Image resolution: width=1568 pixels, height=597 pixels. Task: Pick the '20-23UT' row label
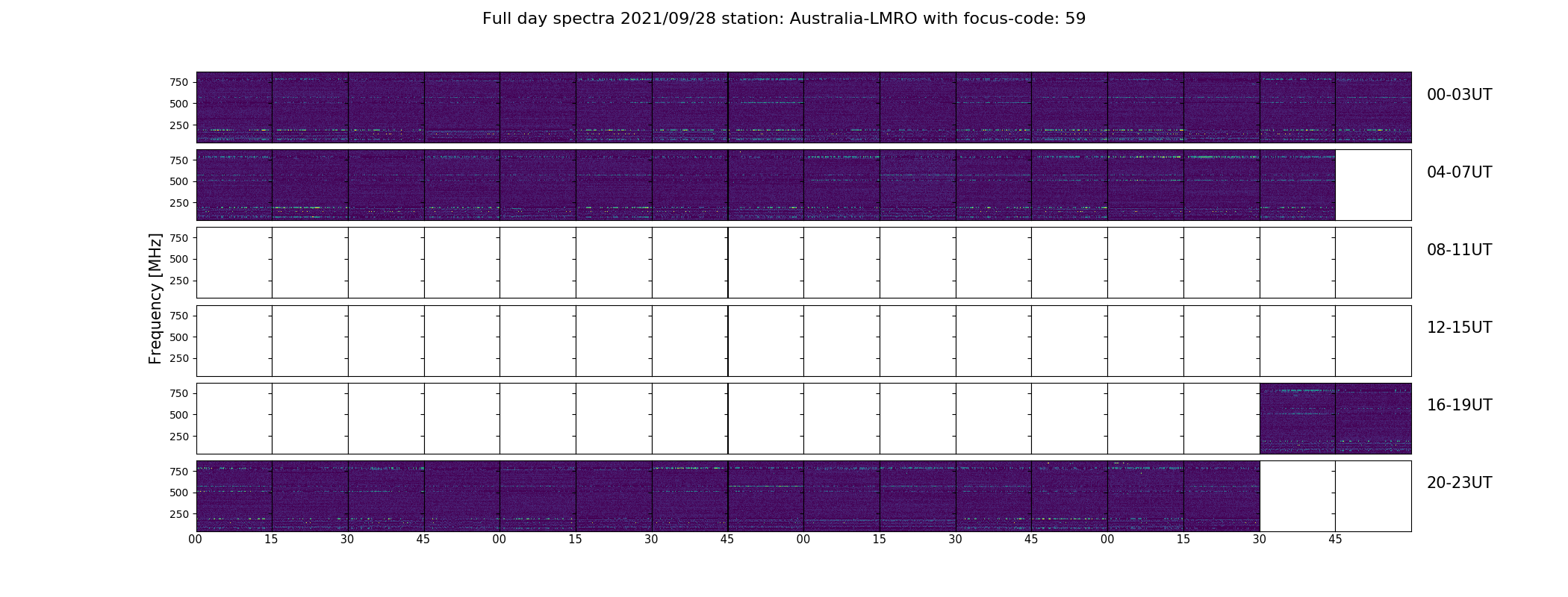(1459, 483)
